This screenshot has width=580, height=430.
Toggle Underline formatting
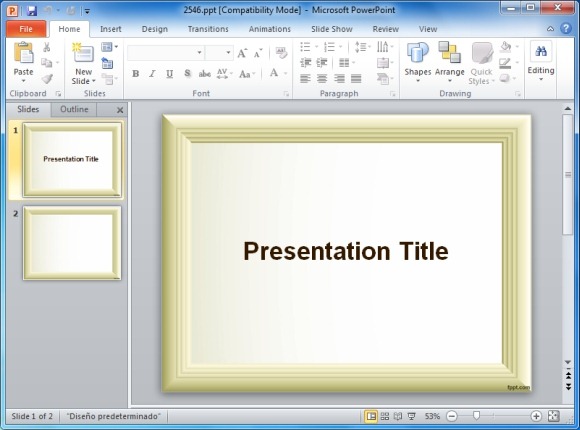point(169,74)
